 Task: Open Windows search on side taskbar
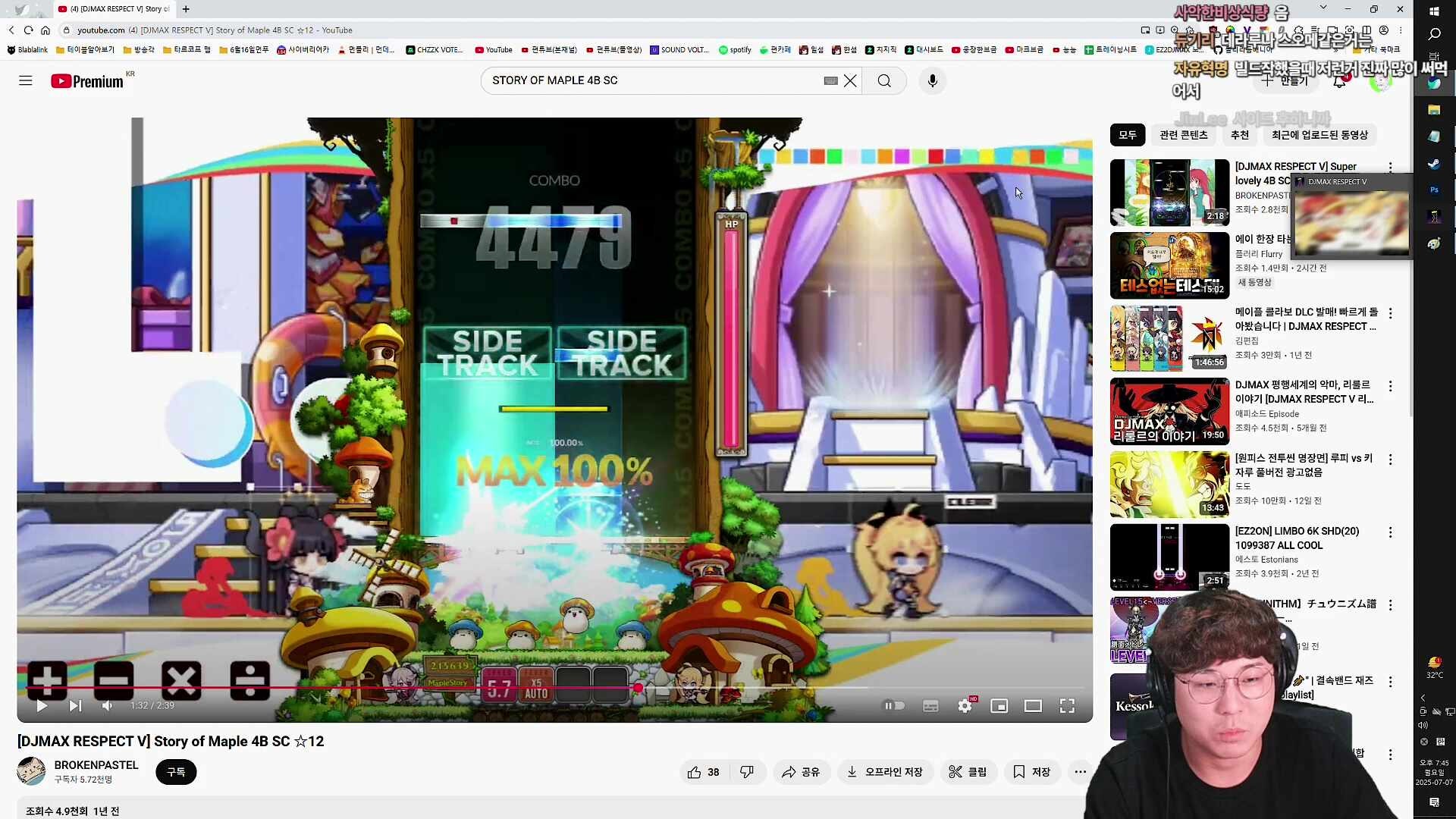[1434, 34]
